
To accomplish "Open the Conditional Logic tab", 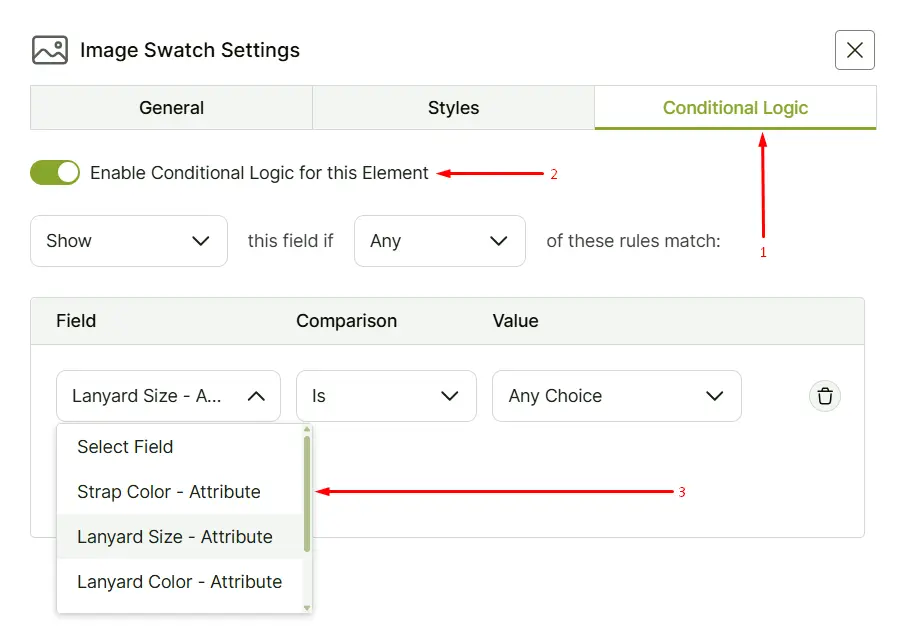I will 735,108.
